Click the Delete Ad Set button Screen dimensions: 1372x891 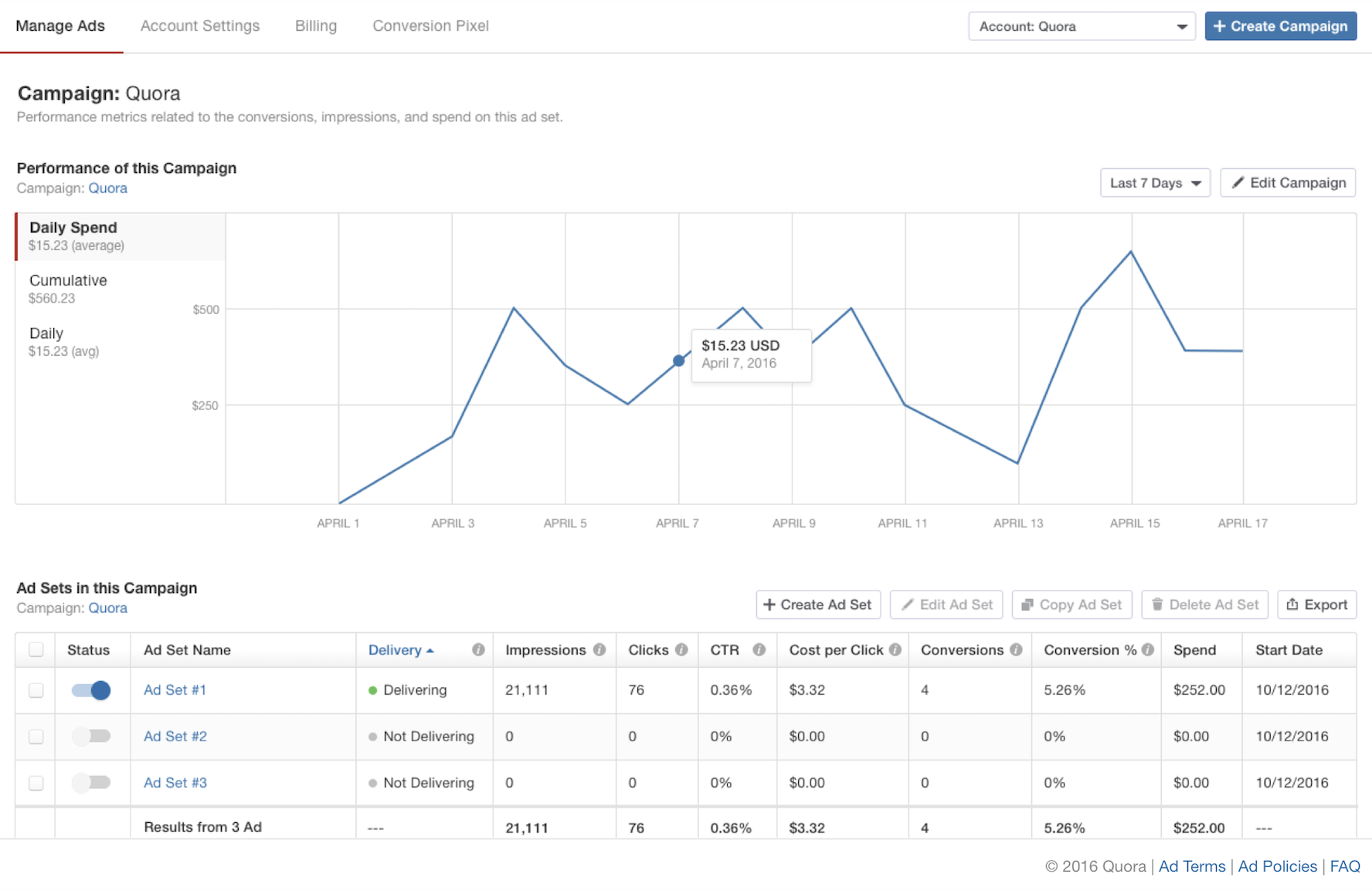(1205, 605)
